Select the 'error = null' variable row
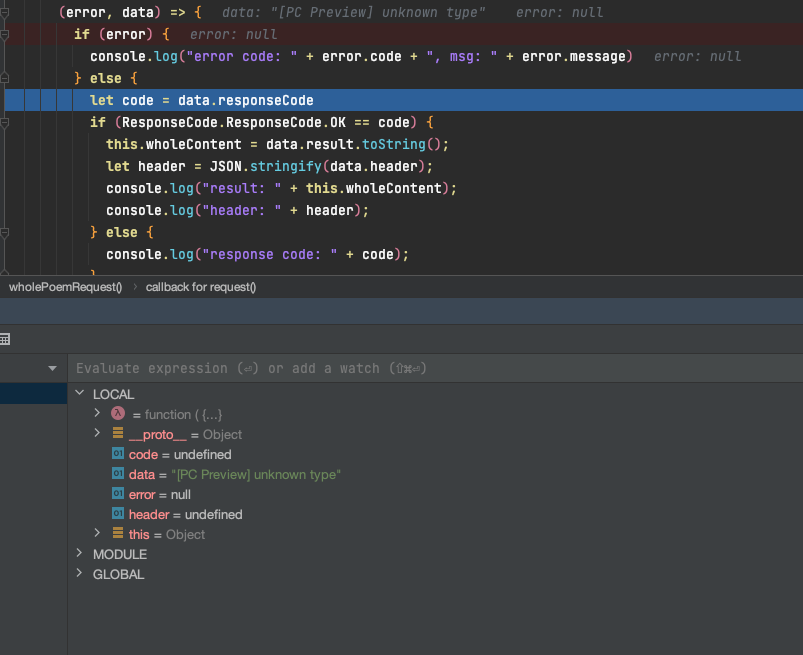This screenshot has height=655, width=803. point(435,494)
